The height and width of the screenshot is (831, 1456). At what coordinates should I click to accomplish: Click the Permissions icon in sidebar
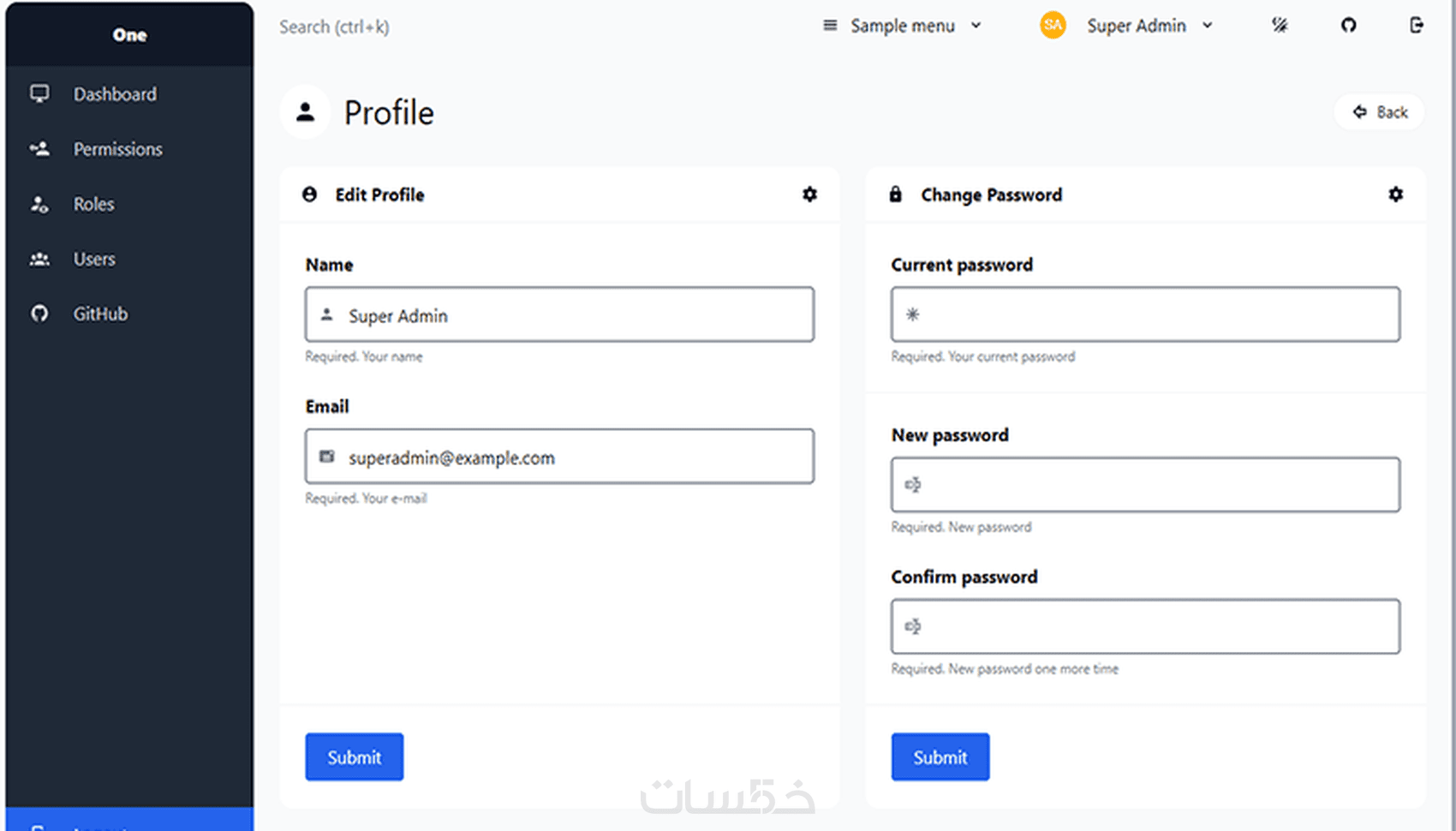coord(39,149)
